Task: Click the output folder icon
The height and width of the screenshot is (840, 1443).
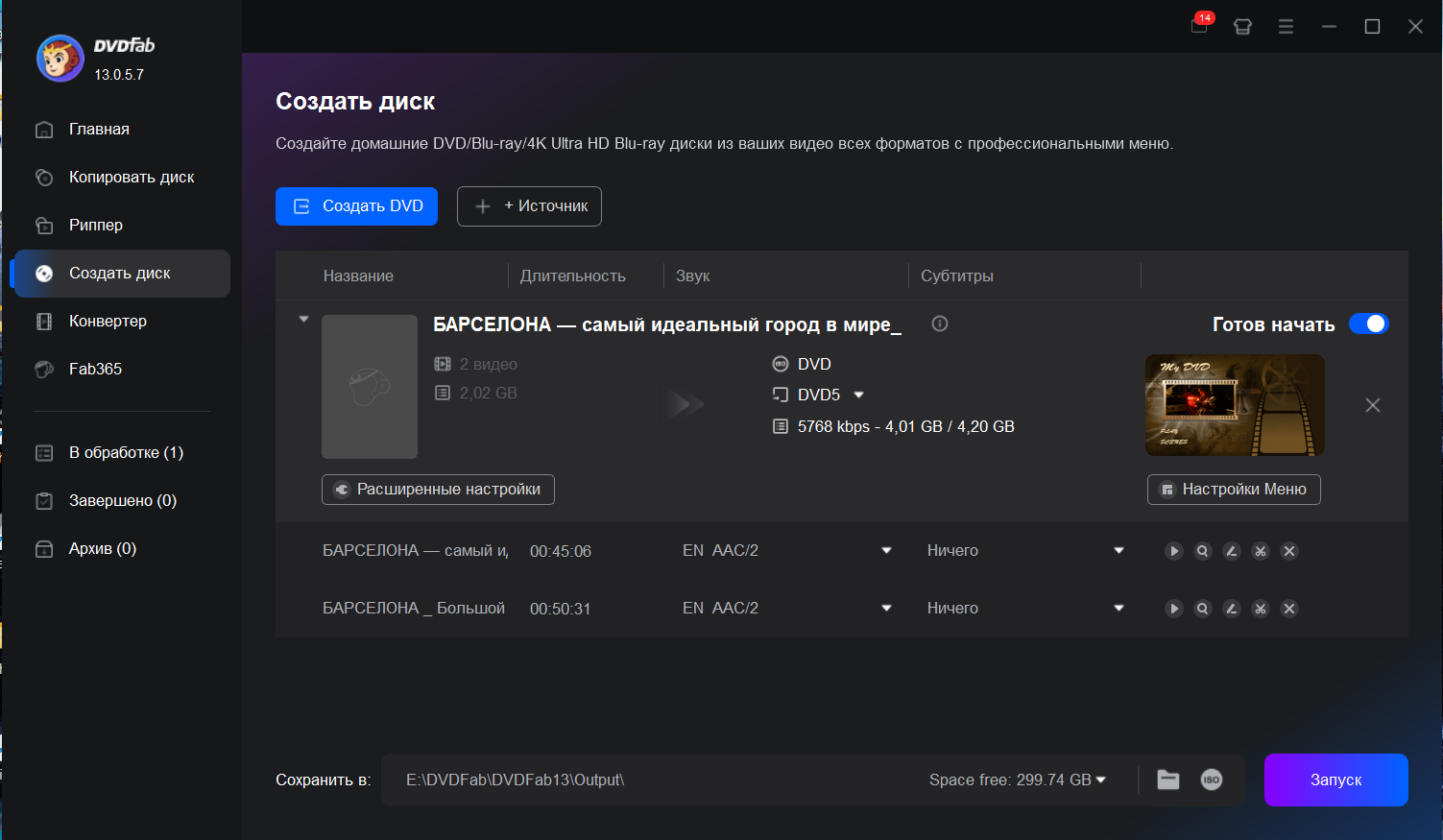Action: [1168, 780]
